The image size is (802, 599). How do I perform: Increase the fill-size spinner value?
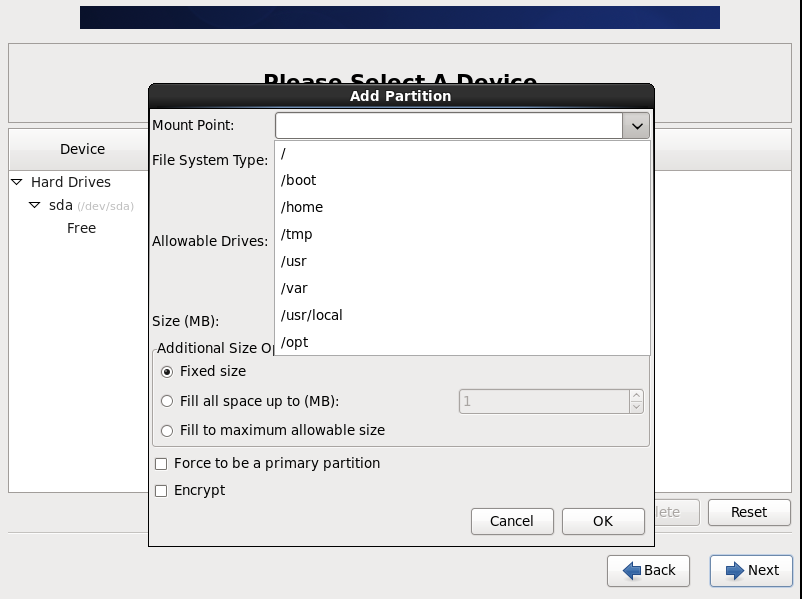point(636,396)
